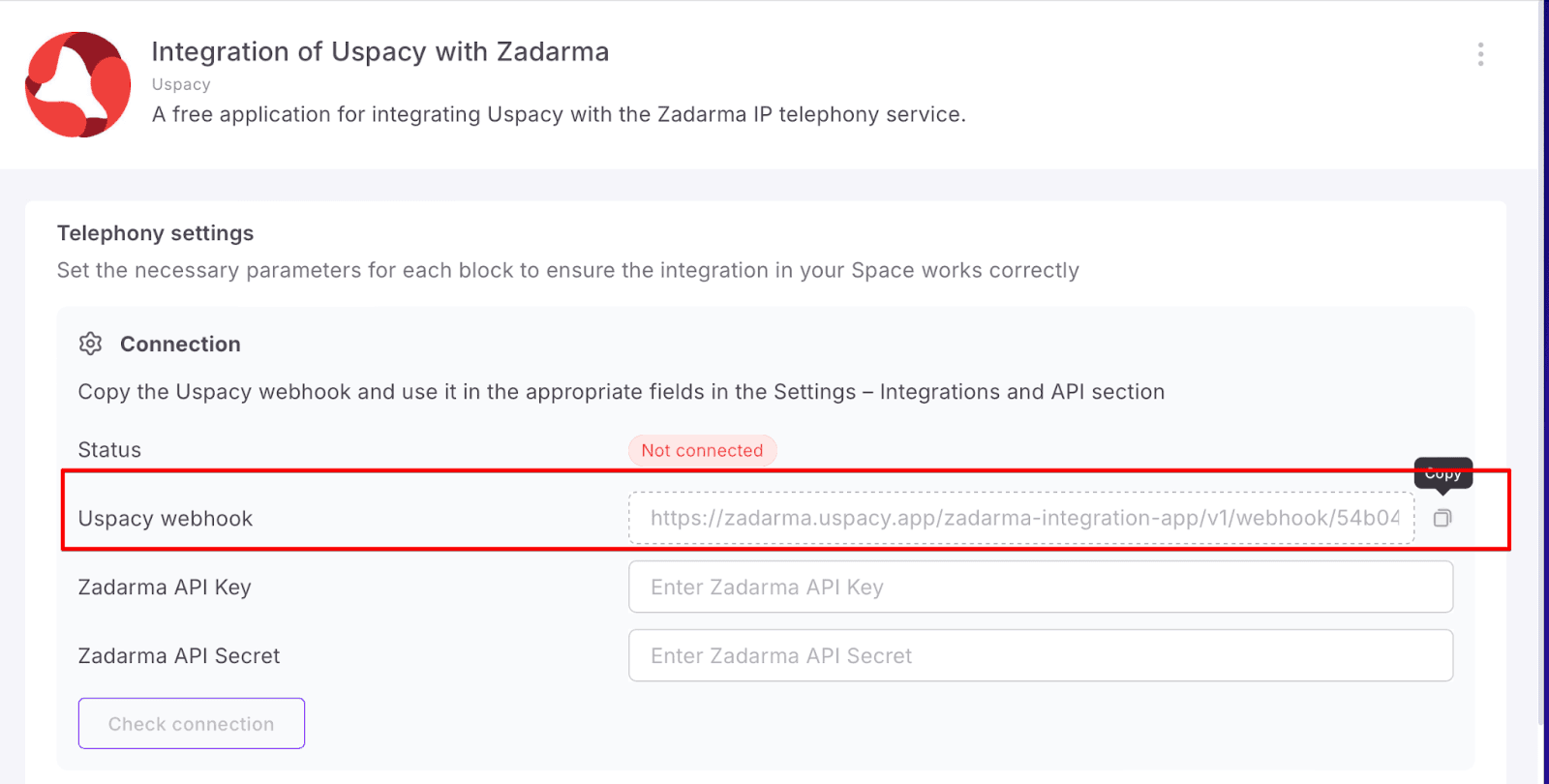Click the Status label

(109, 450)
